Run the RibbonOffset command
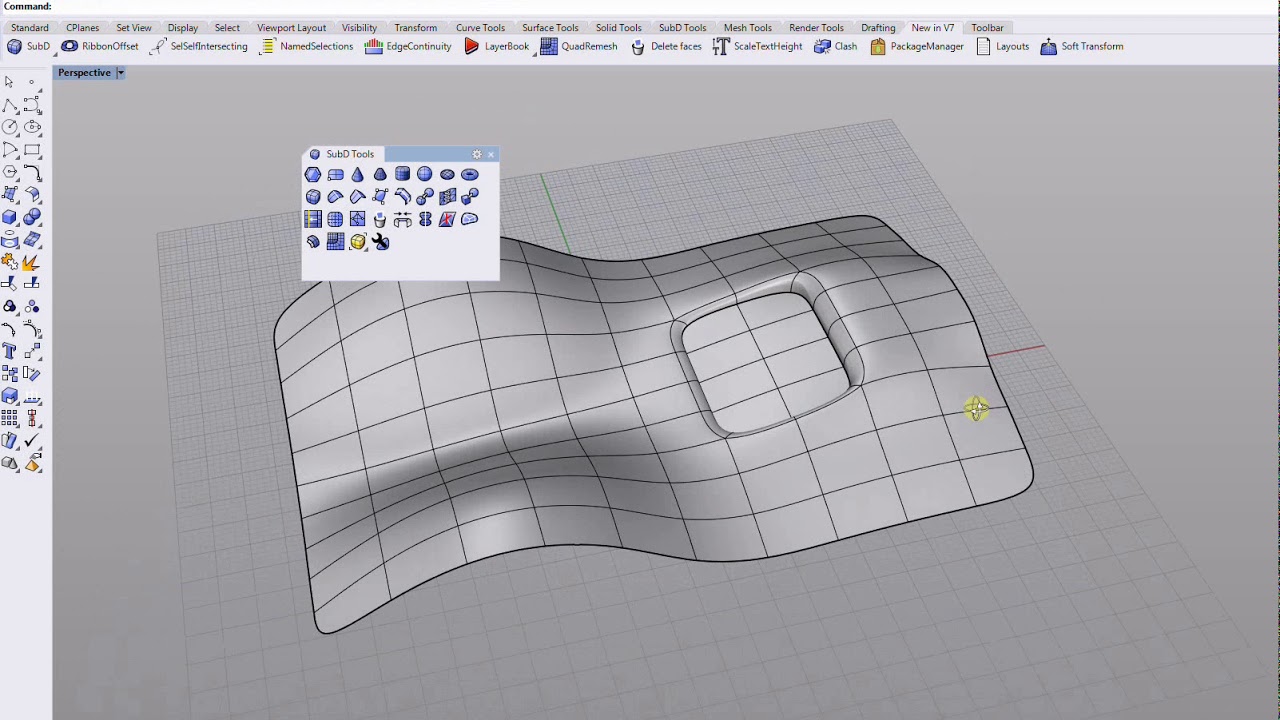 [x=100, y=47]
